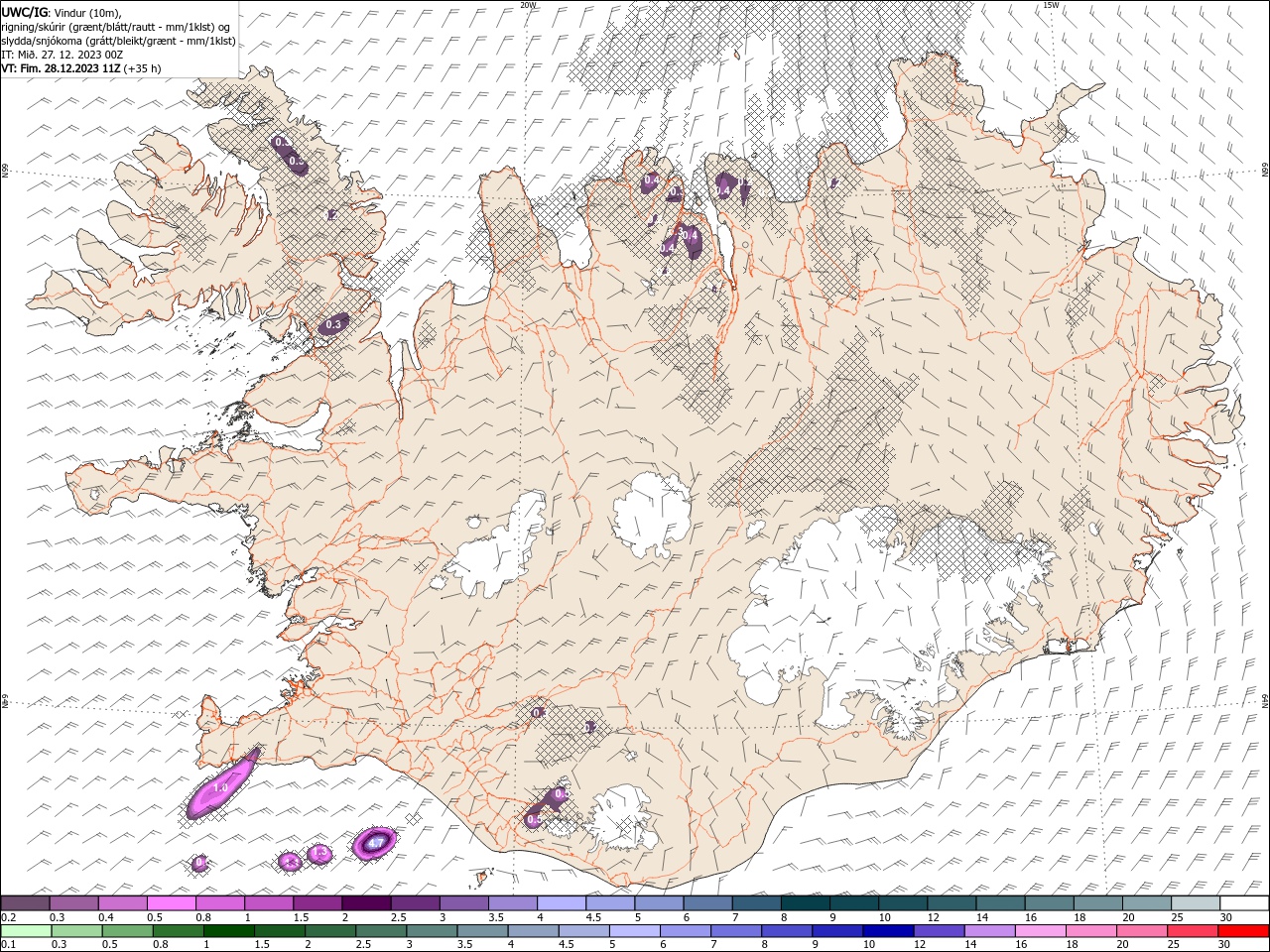The width and height of the screenshot is (1270, 952).
Task: Click the lilac 14–16 lower legend swatch
Action: click(990, 931)
